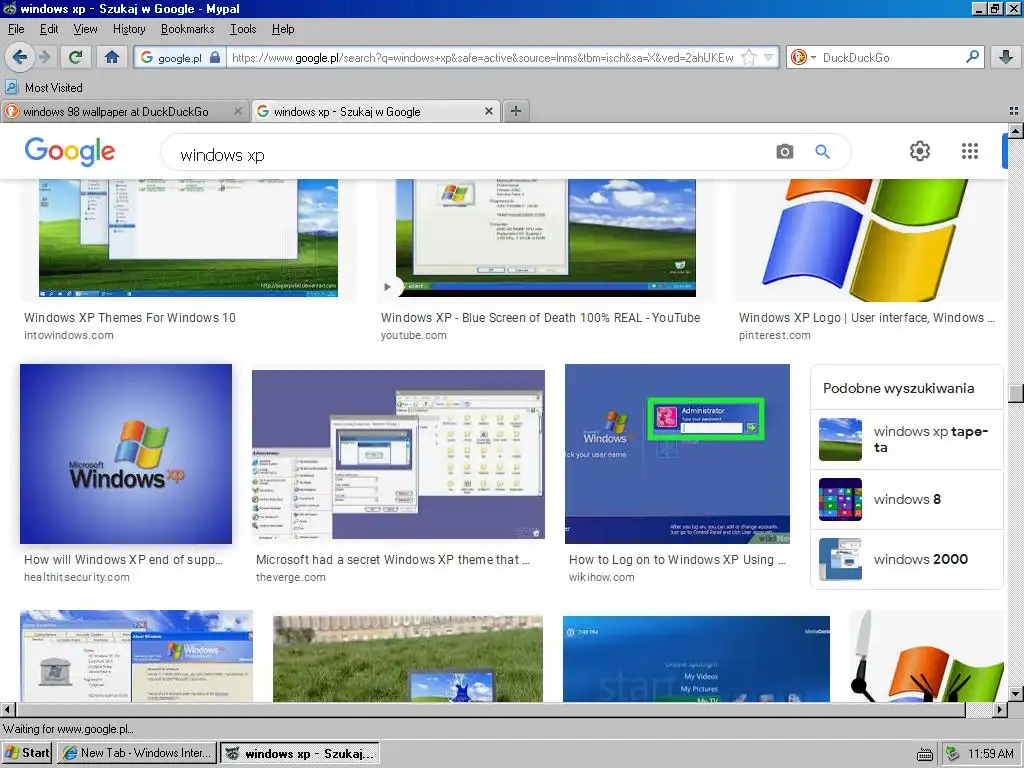Click the DuckDuckGo search magnifier
This screenshot has height=768, width=1024.
(972, 57)
